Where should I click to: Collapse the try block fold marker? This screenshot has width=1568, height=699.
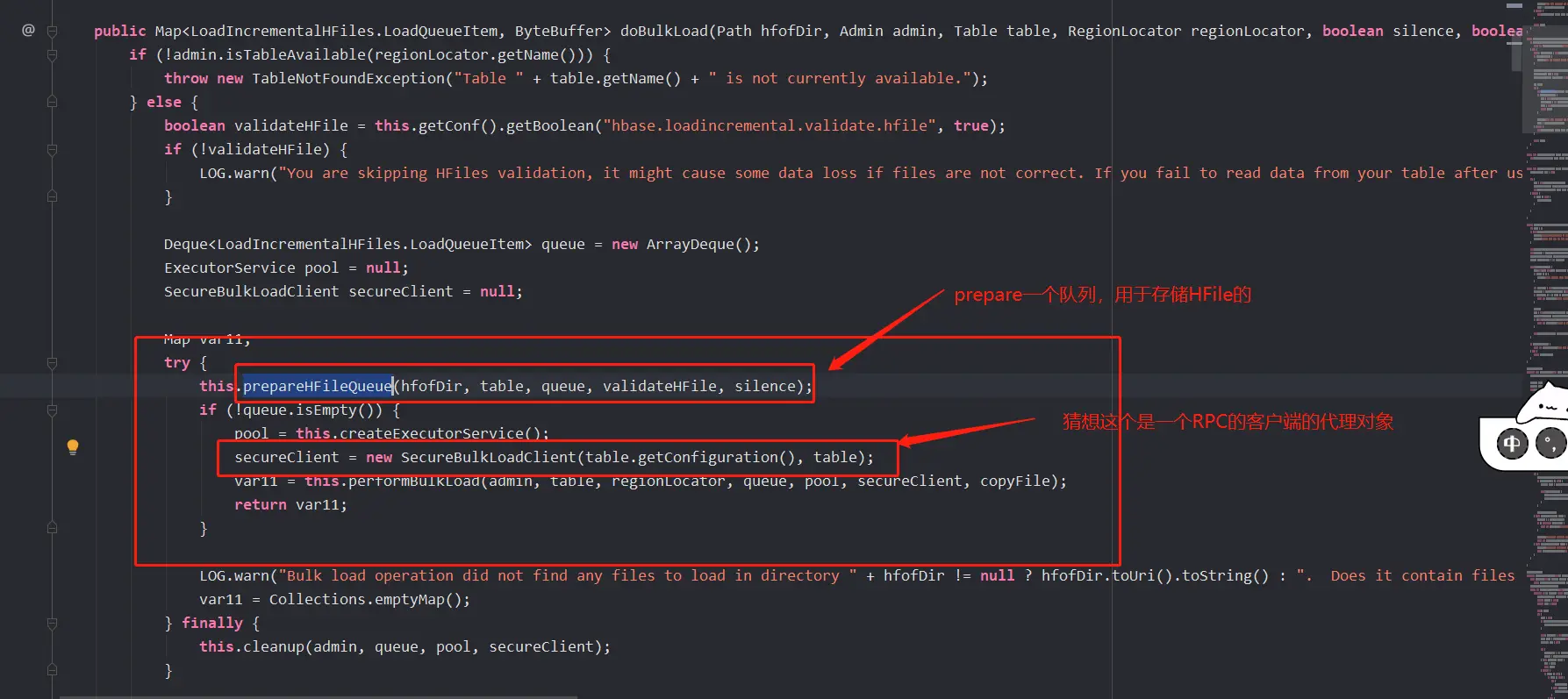pyautogui.click(x=52, y=362)
